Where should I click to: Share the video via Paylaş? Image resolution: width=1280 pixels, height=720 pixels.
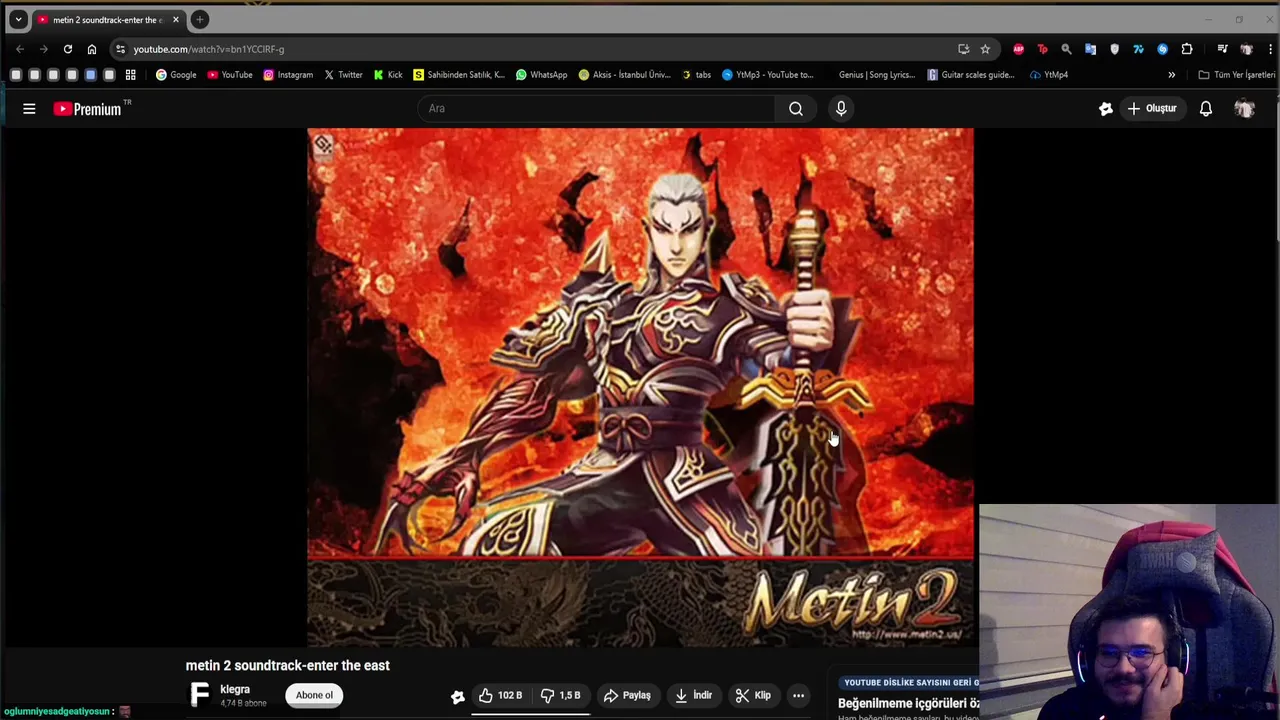pyautogui.click(x=627, y=695)
